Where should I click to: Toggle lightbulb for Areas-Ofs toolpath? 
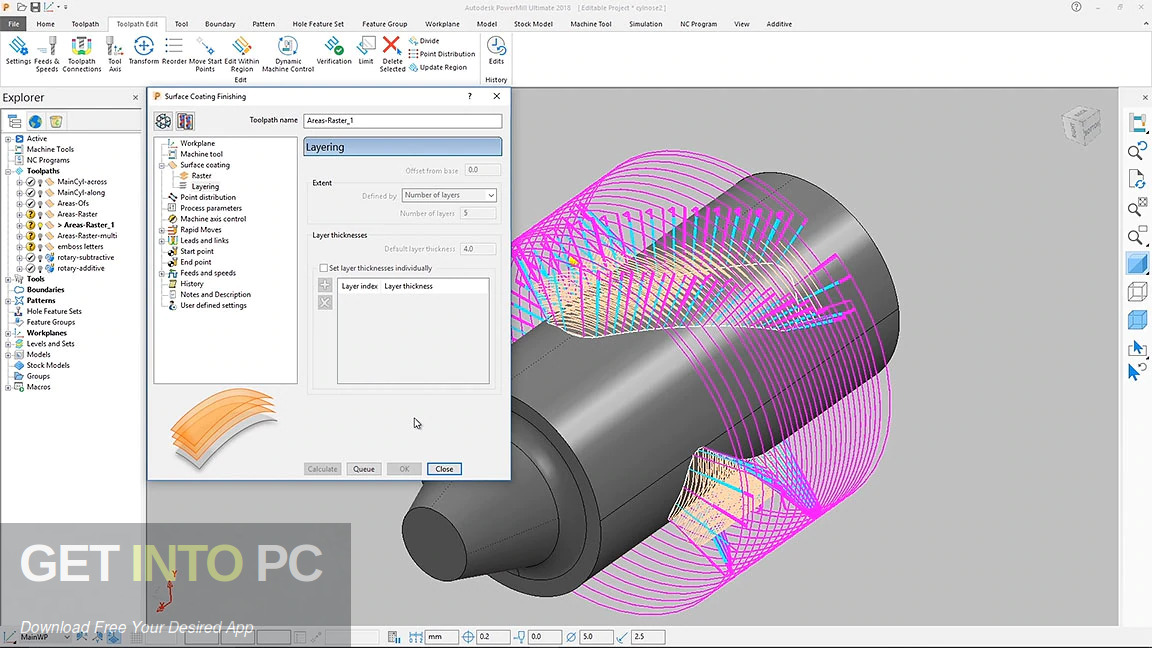[40, 204]
